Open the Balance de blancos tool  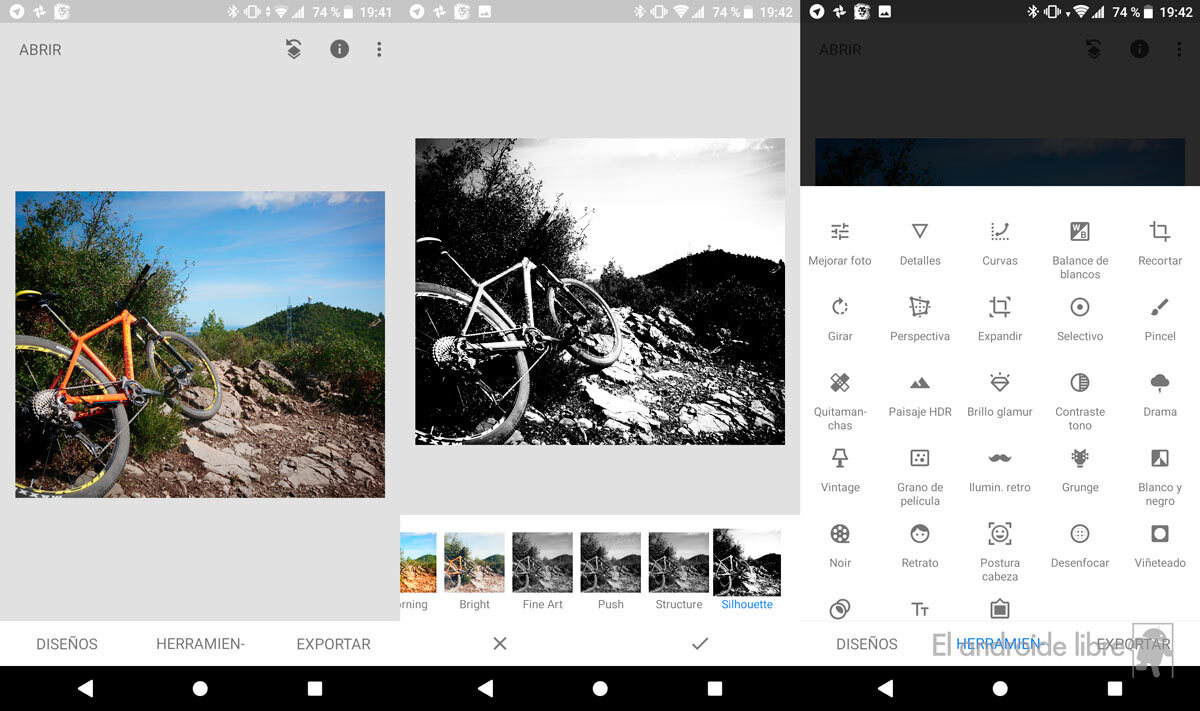click(1080, 232)
